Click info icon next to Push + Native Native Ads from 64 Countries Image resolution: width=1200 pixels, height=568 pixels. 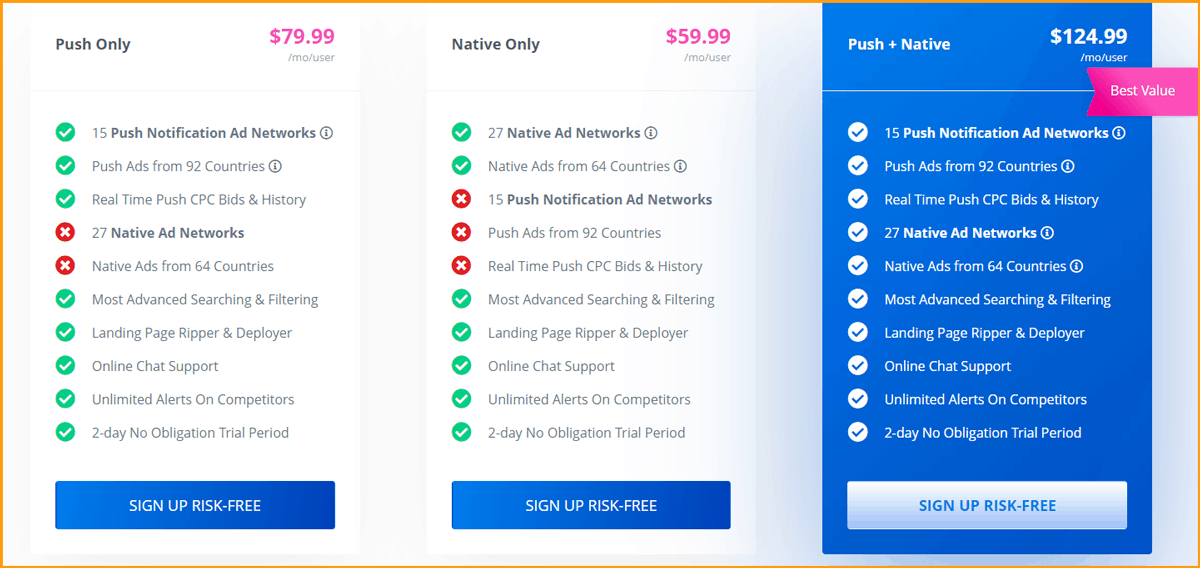pos(1077,266)
